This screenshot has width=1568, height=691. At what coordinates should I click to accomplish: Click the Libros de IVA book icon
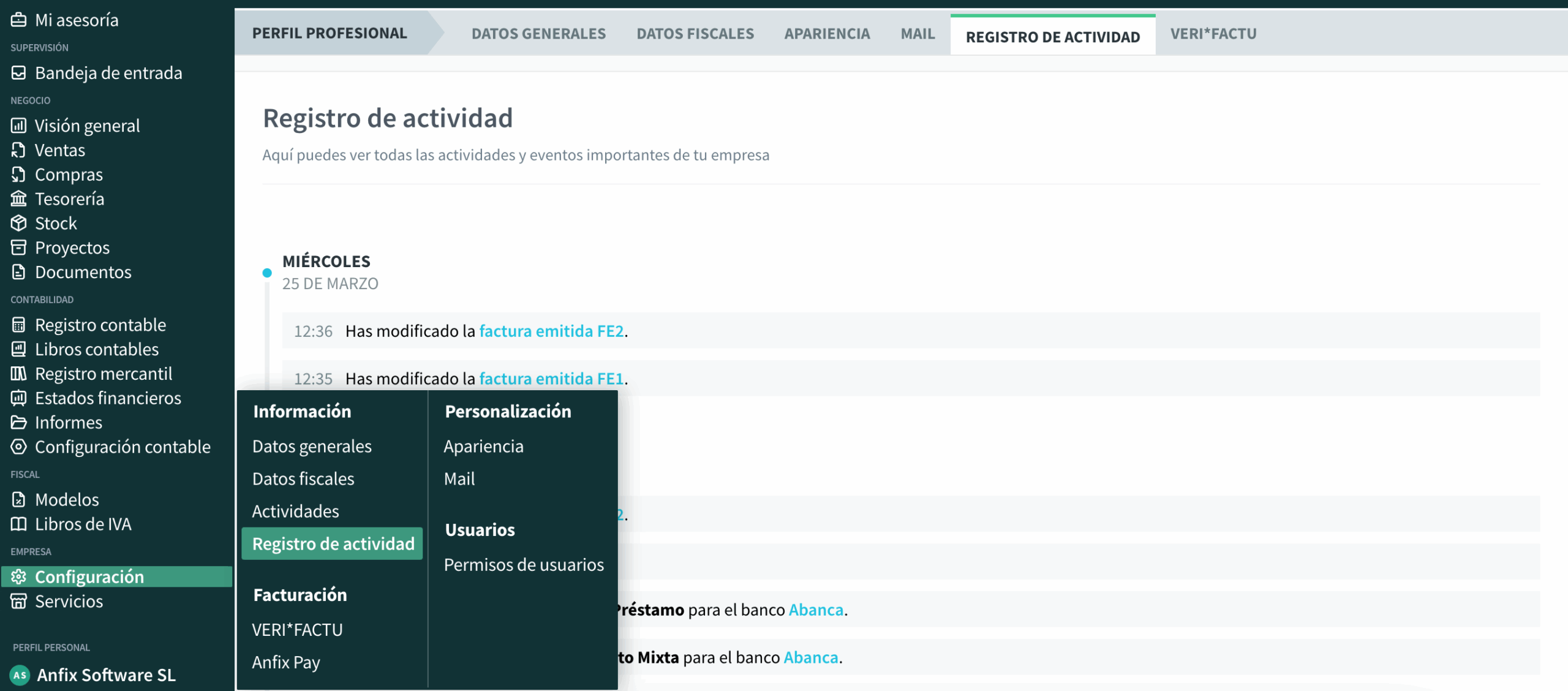tap(18, 524)
